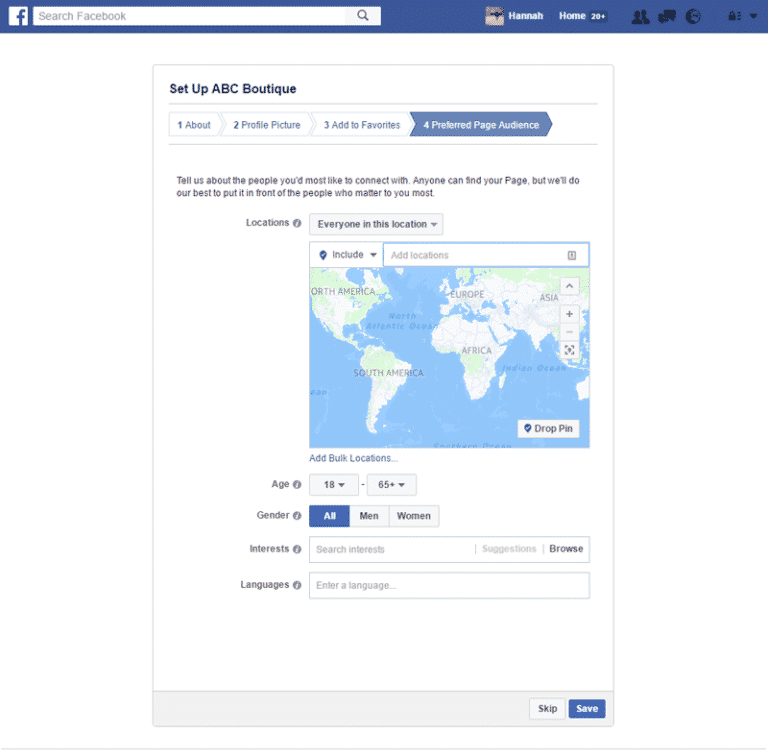This screenshot has height=756, width=768.
Task: Open Hannah's profile picture thumbnail
Action: 494,16
